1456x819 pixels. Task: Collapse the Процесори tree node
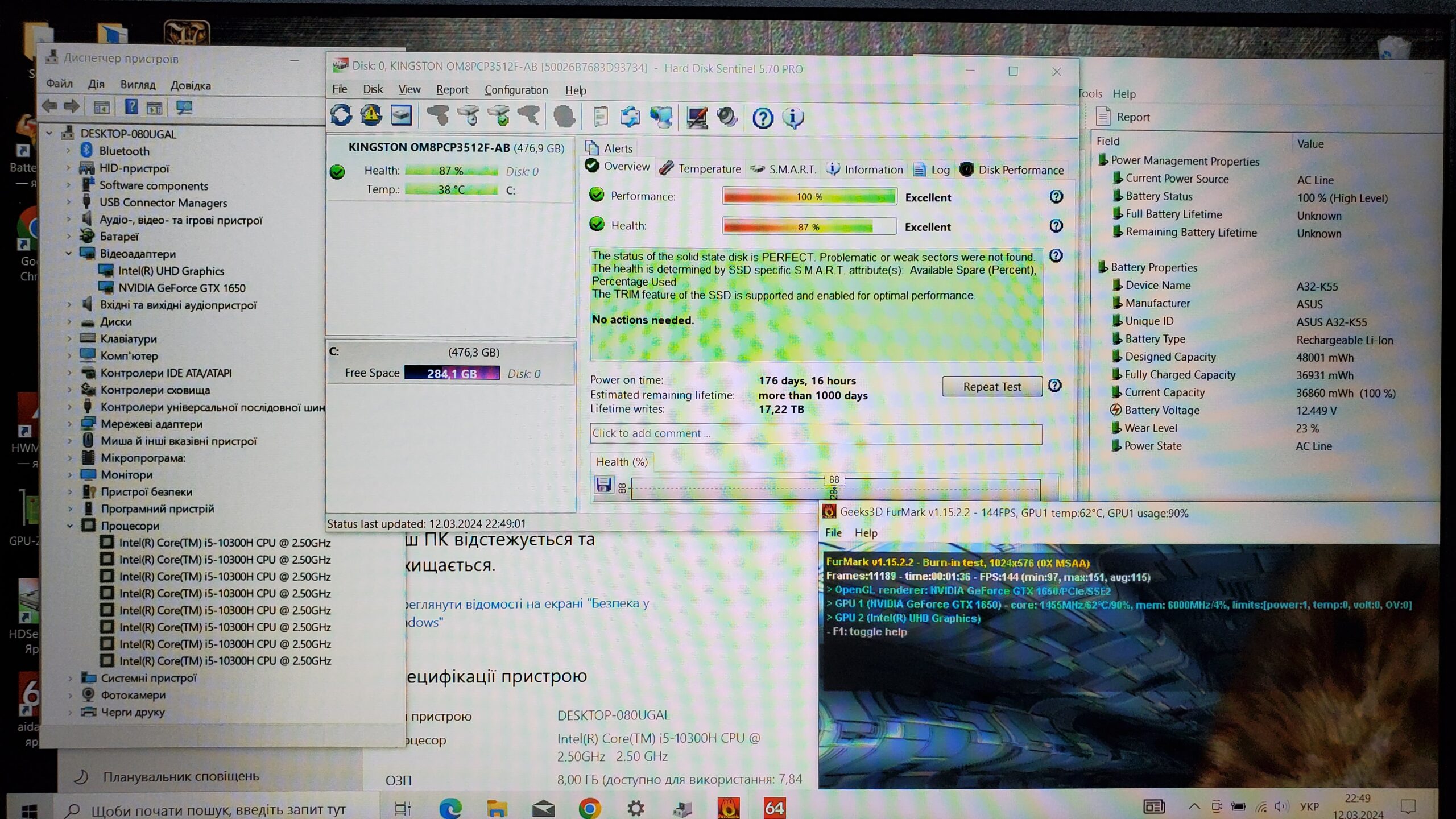pos(70,526)
